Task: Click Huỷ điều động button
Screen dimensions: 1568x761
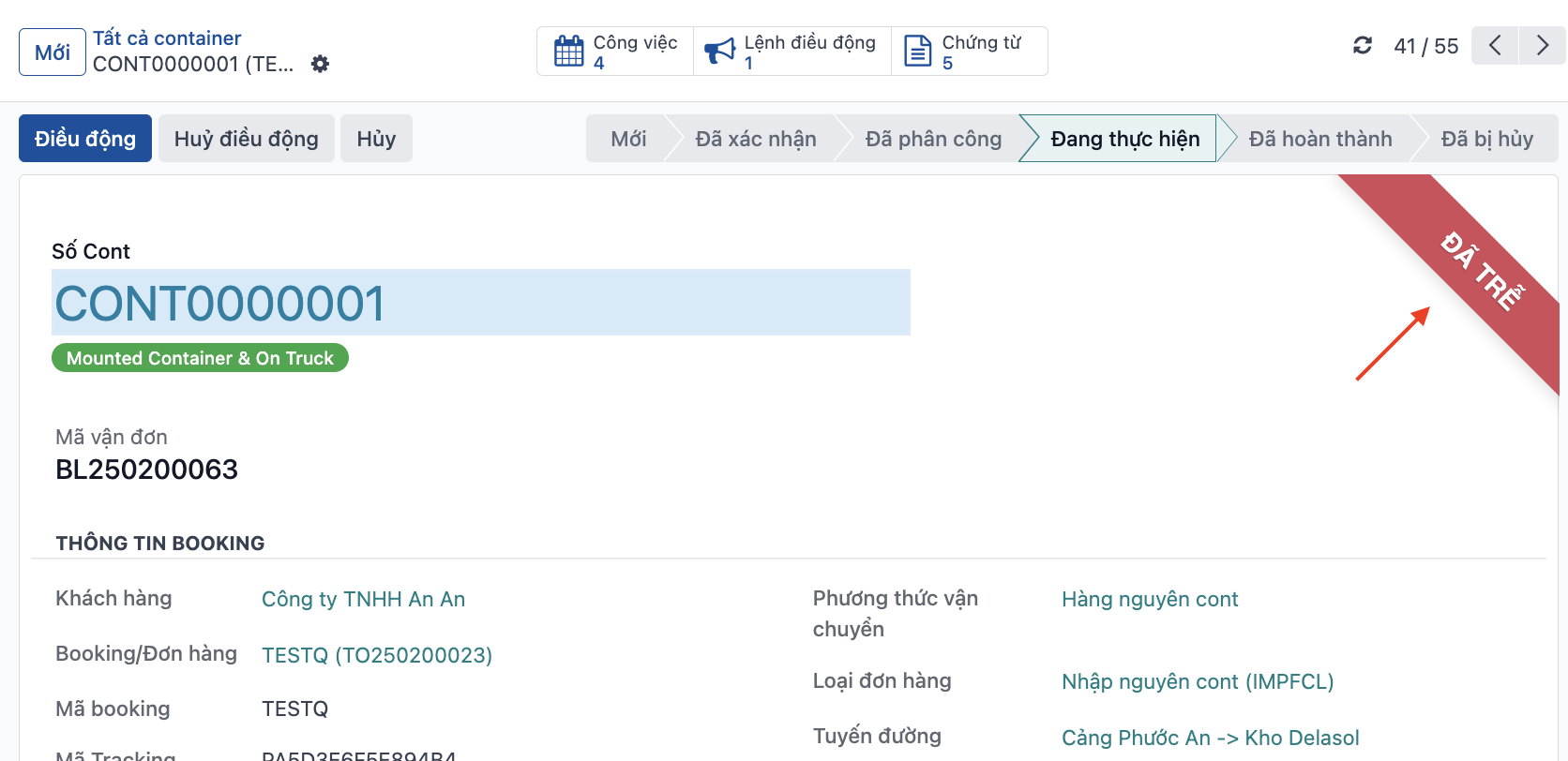Action: (x=247, y=139)
